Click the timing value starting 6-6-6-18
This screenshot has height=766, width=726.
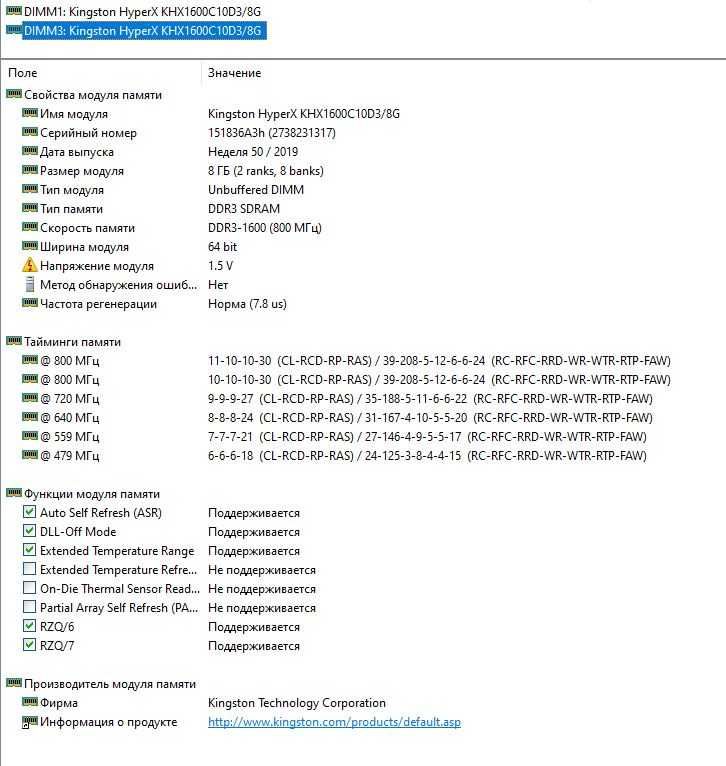(427, 456)
